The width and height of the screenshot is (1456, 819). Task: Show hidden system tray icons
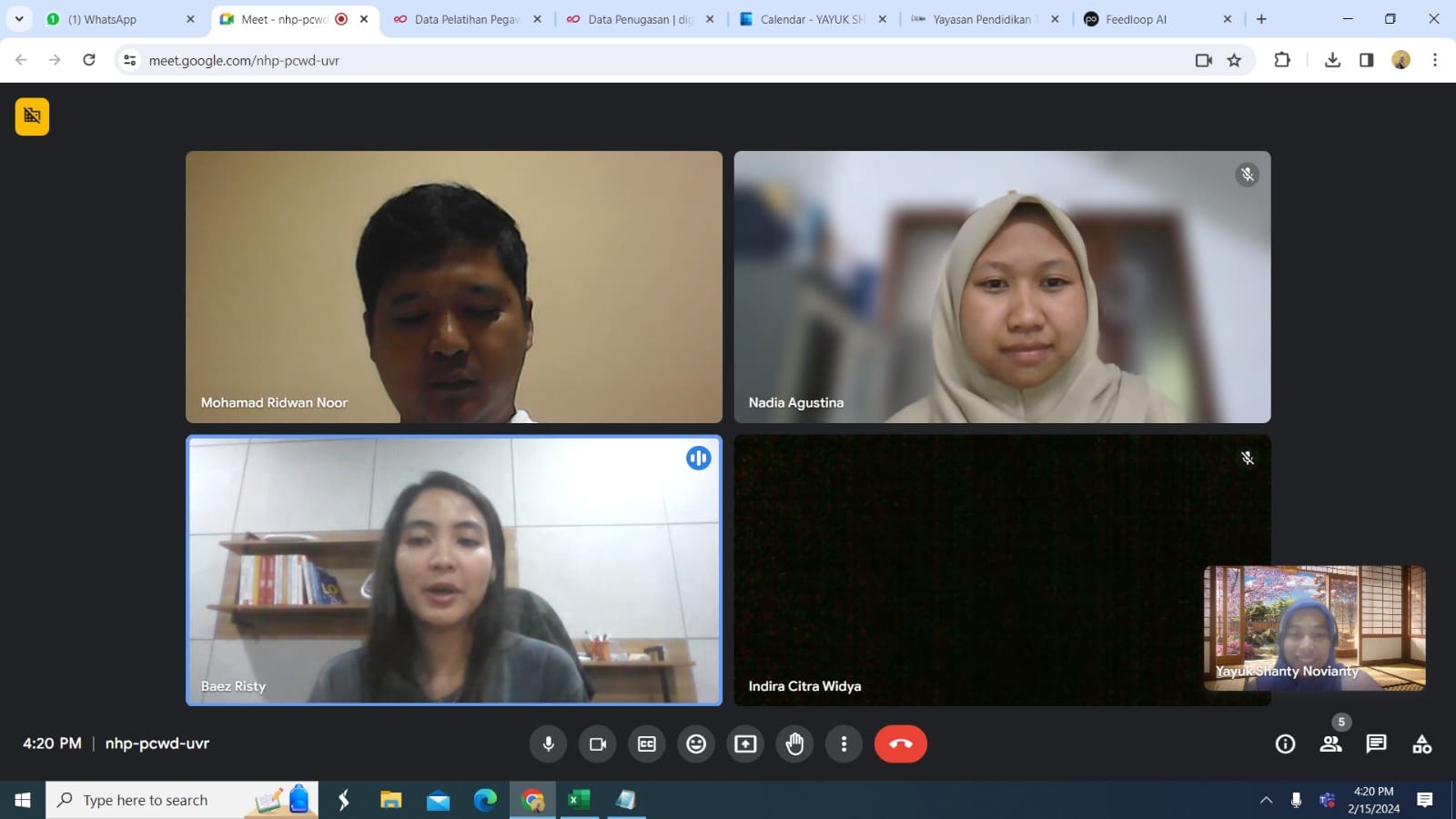coord(1266,800)
